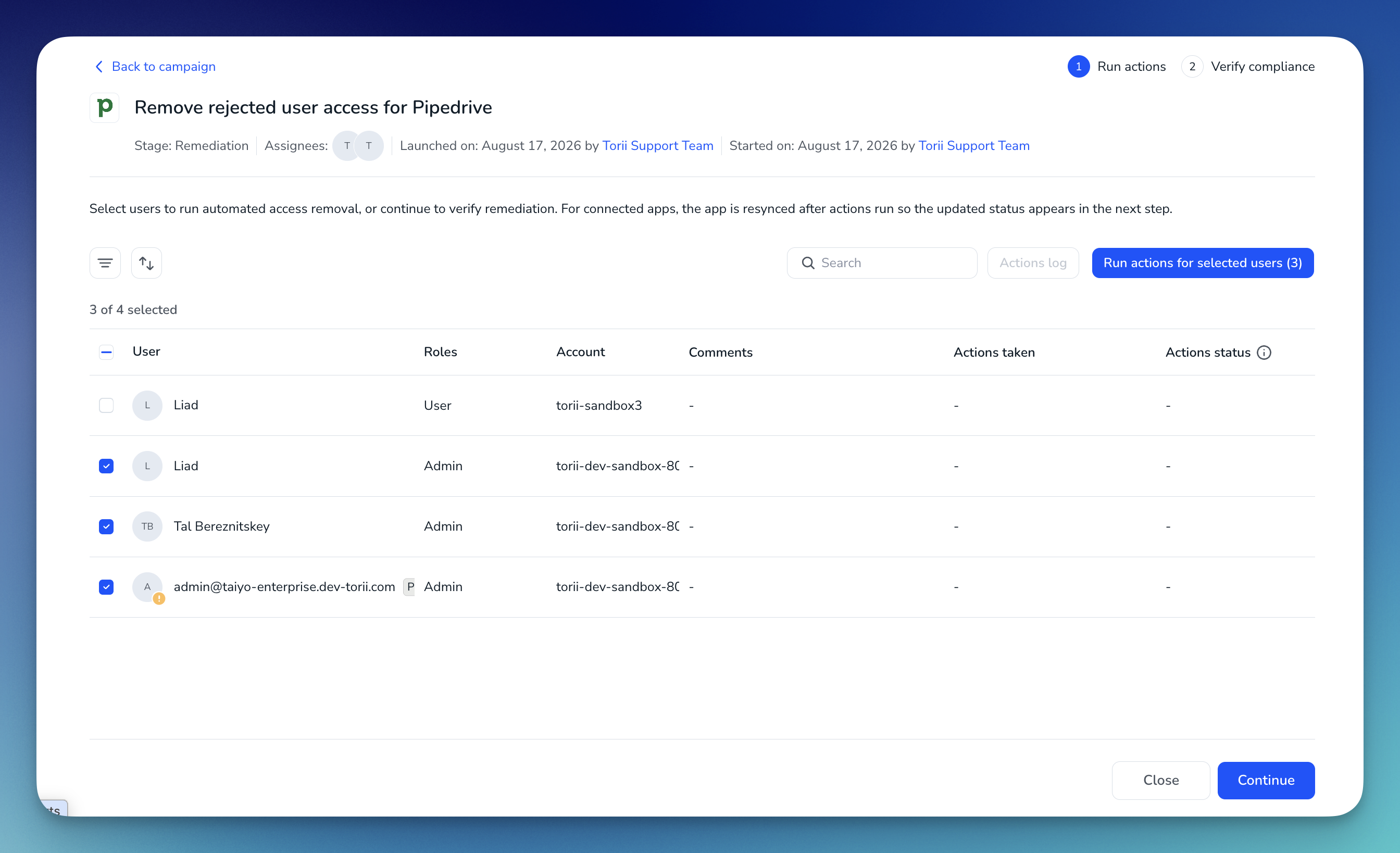The width and height of the screenshot is (1400, 853).
Task: Click the Pipedrive app logo
Action: [x=105, y=107]
